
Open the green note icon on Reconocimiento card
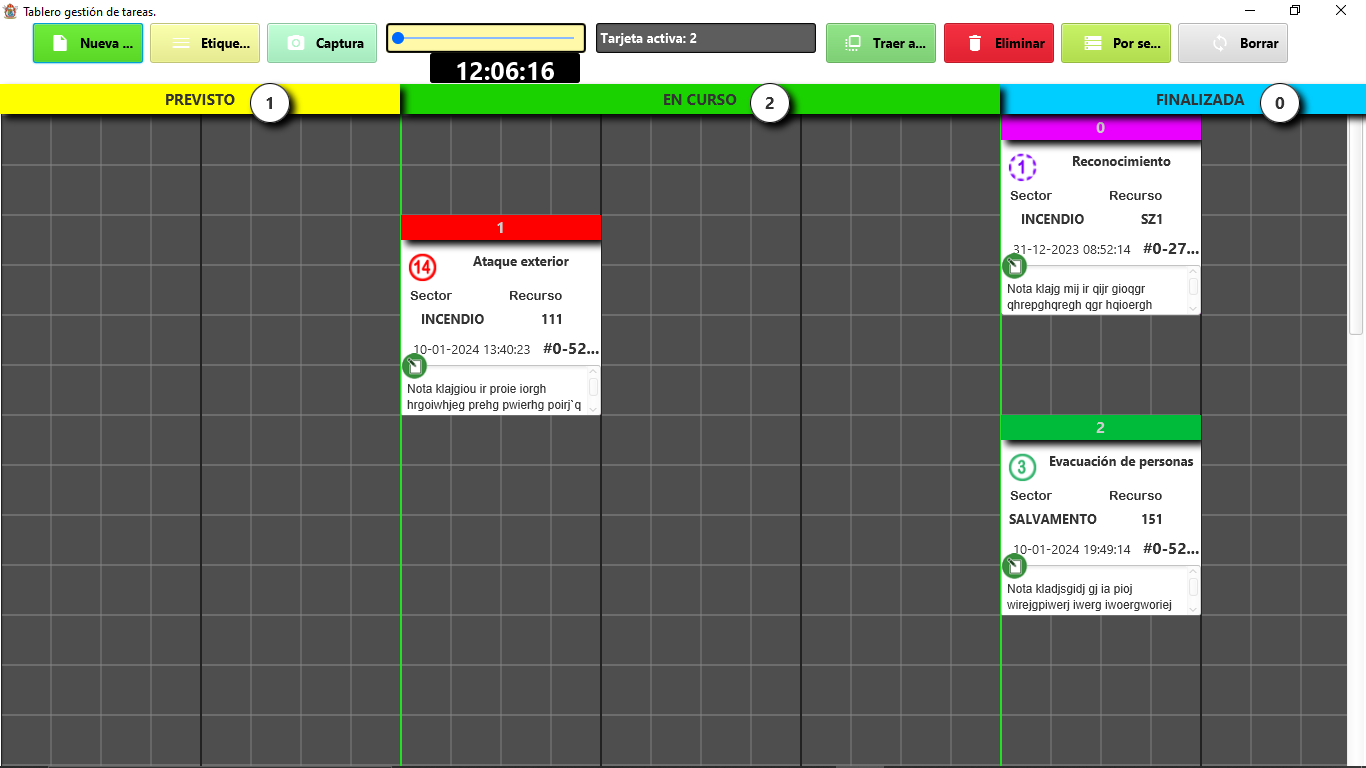(1014, 266)
